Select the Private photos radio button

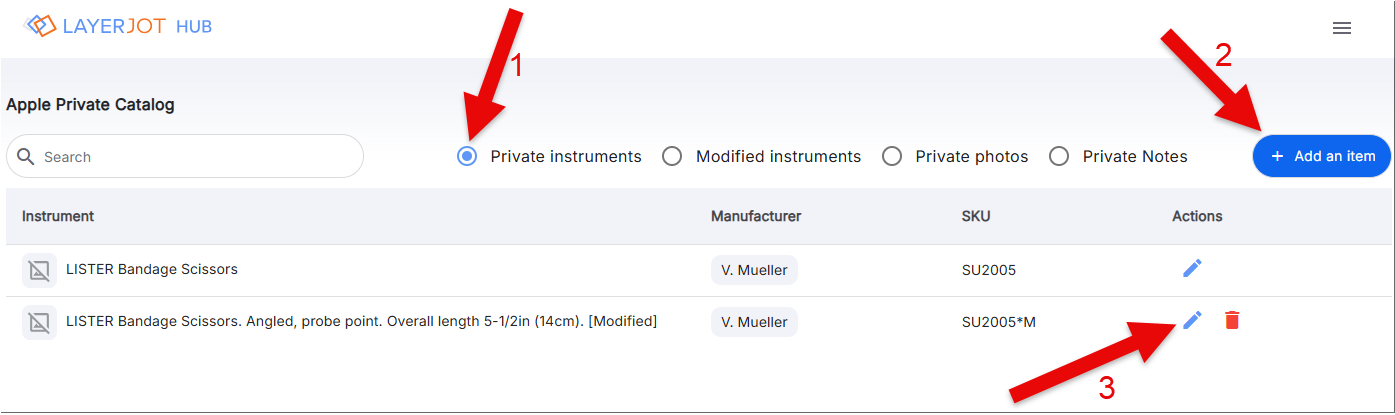[892, 156]
